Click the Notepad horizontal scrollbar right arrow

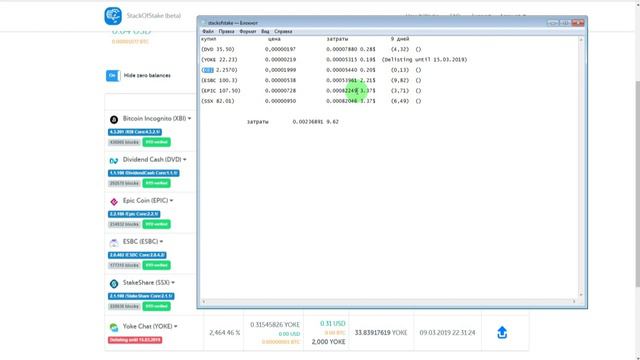tap(574, 302)
